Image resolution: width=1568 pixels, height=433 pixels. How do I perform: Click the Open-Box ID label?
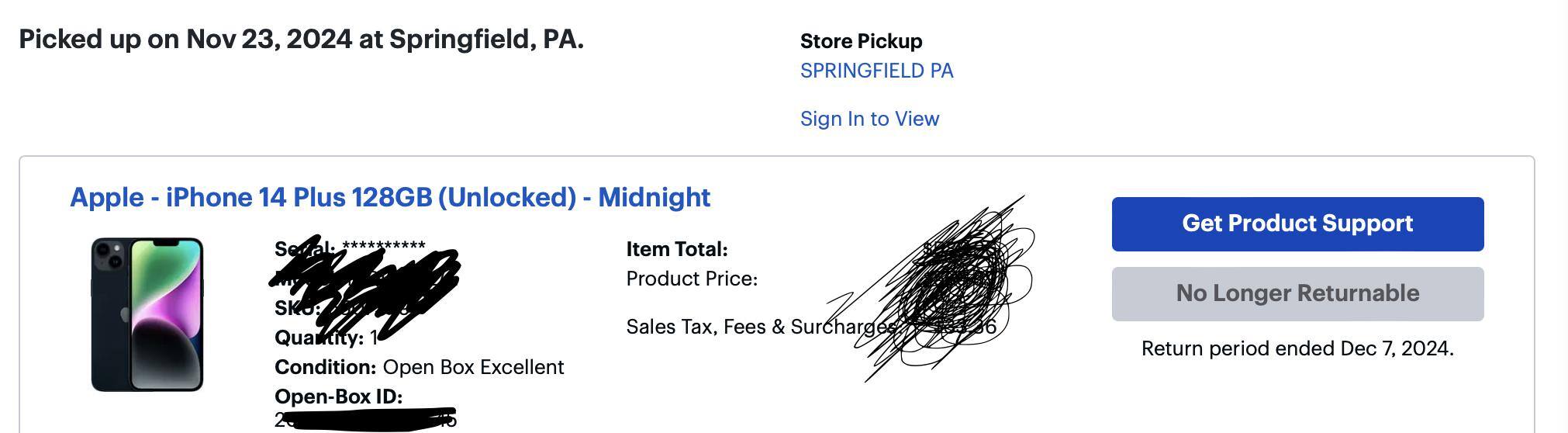click(338, 397)
